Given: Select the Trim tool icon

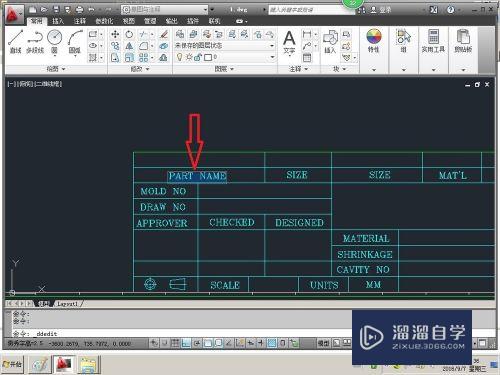Looking at the screenshot, I should tap(143, 34).
